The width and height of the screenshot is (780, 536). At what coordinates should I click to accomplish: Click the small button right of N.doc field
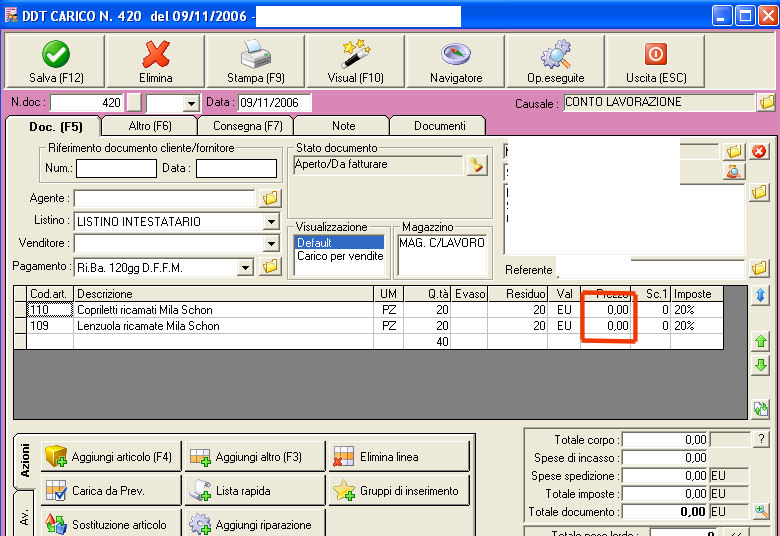tap(134, 103)
